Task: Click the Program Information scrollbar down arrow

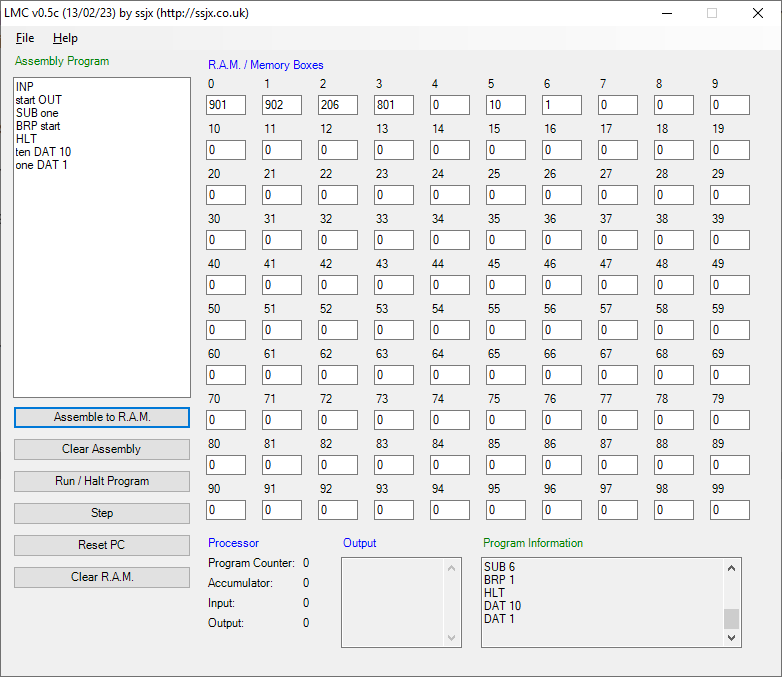Action: pos(732,637)
